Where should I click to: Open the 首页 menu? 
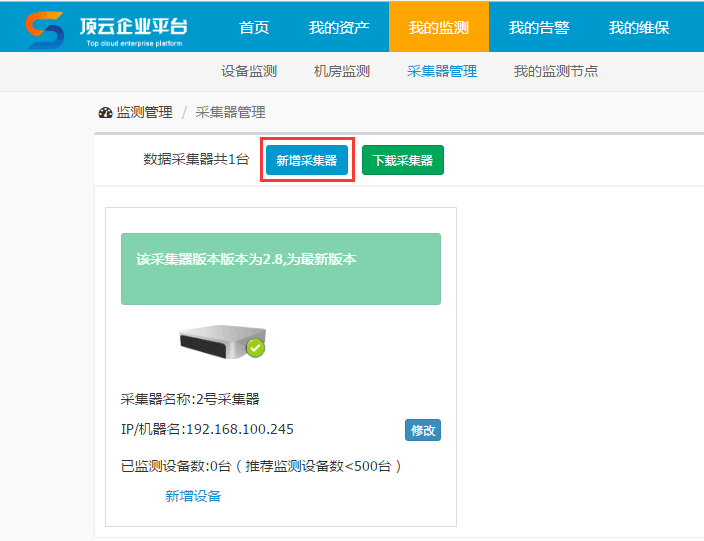tap(254, 27)
